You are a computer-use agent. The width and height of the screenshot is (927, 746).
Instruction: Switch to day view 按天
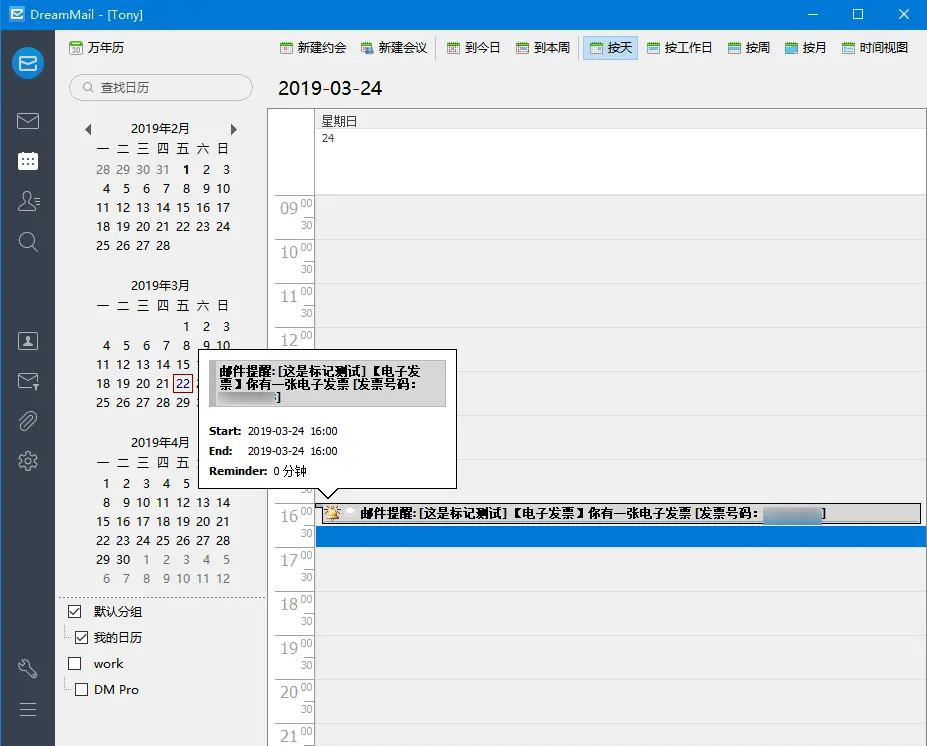[x=611, y=47]
